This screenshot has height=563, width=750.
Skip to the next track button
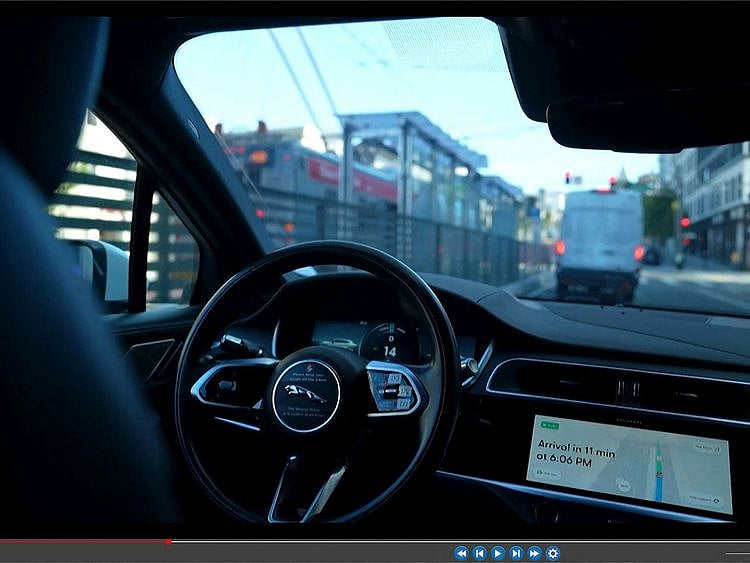[516, 553]
